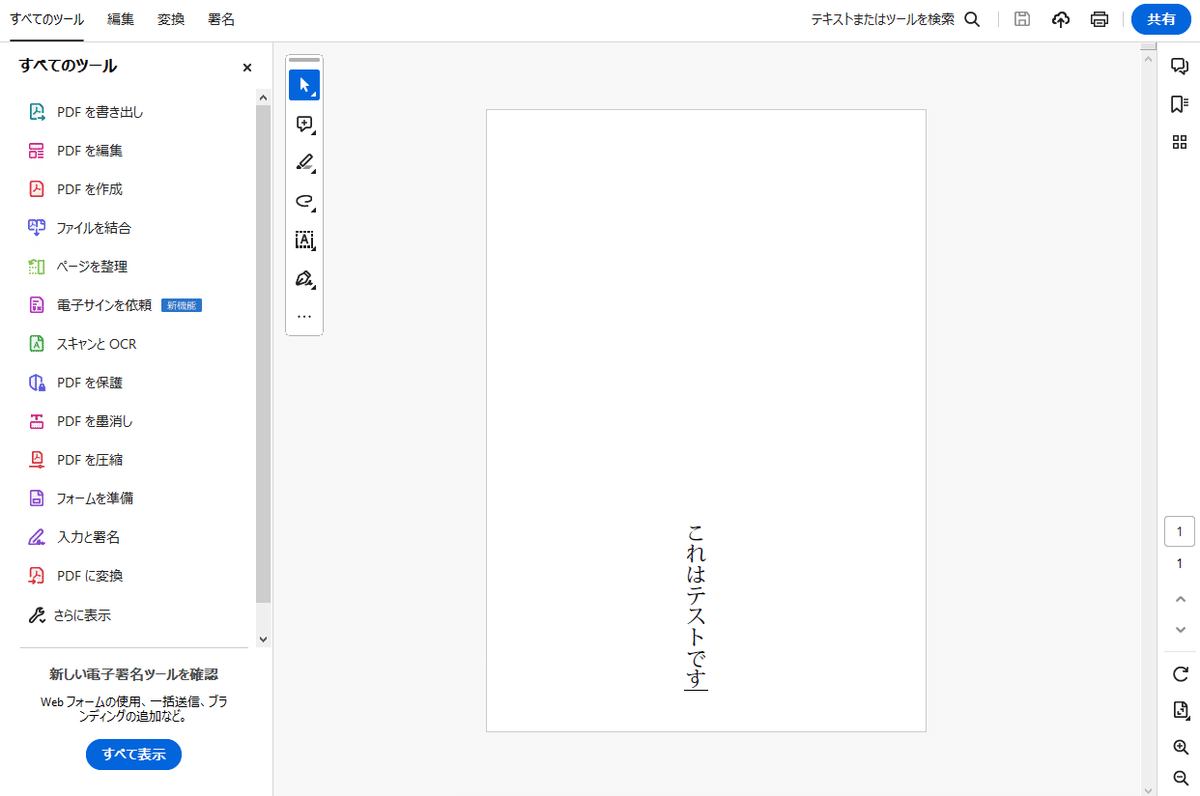Open the 編集 menu

[120, 19]
